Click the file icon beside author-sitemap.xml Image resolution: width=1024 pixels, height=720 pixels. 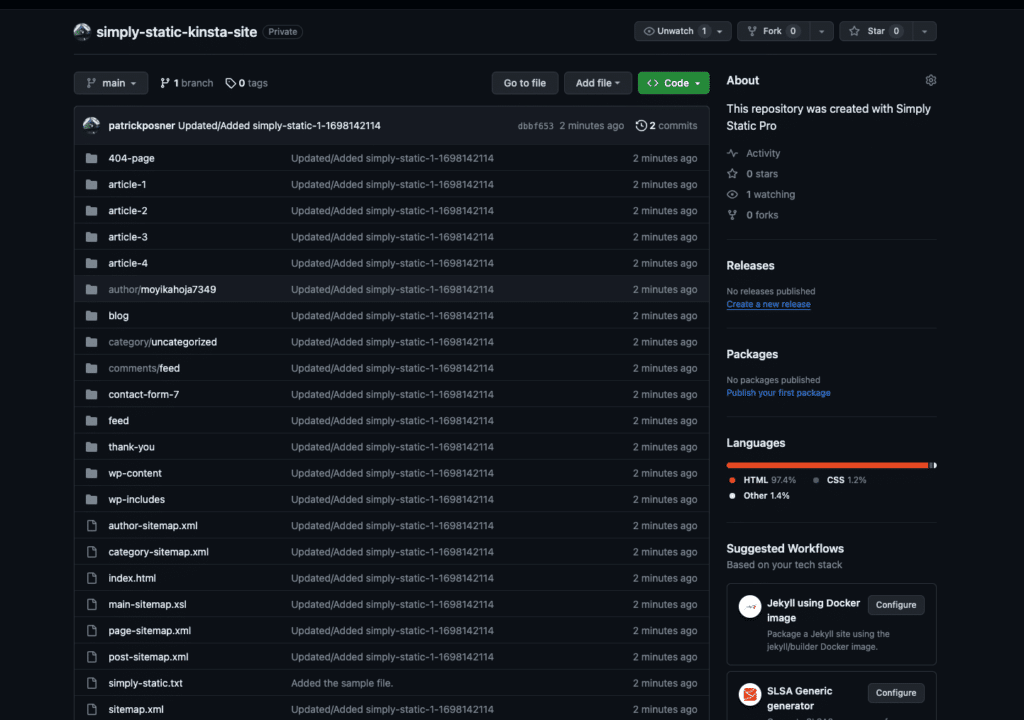tap(92, 526)
